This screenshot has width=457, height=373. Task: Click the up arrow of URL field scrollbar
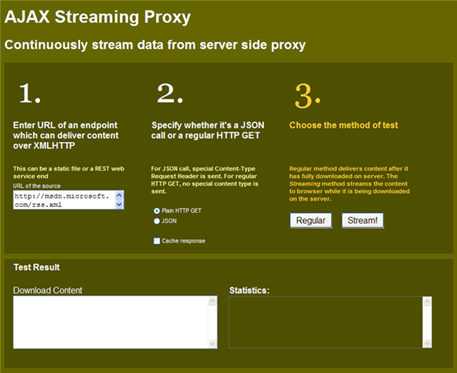point(119,195)
